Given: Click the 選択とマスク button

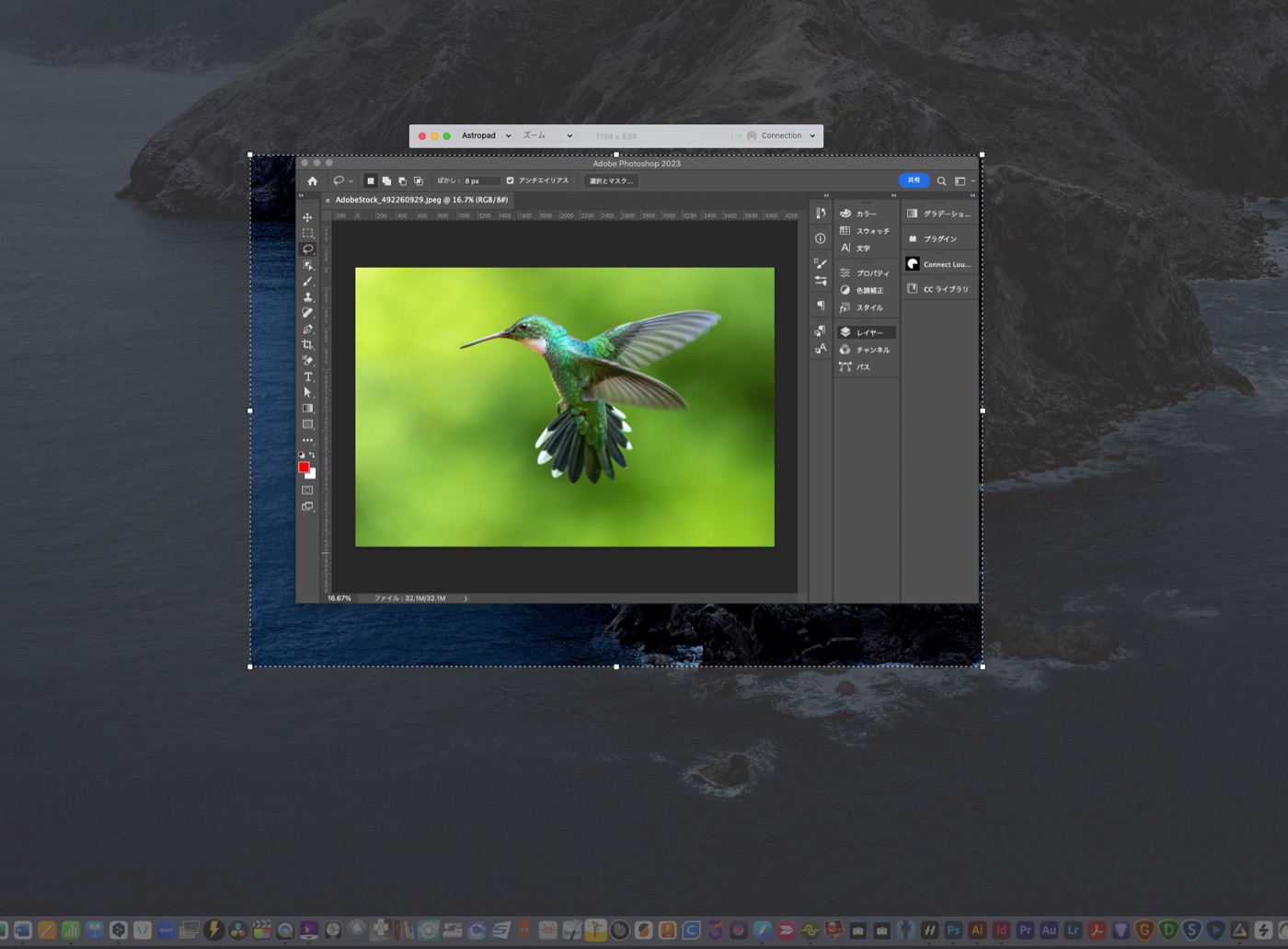Looking at the screenshot, I should (611, 181).
